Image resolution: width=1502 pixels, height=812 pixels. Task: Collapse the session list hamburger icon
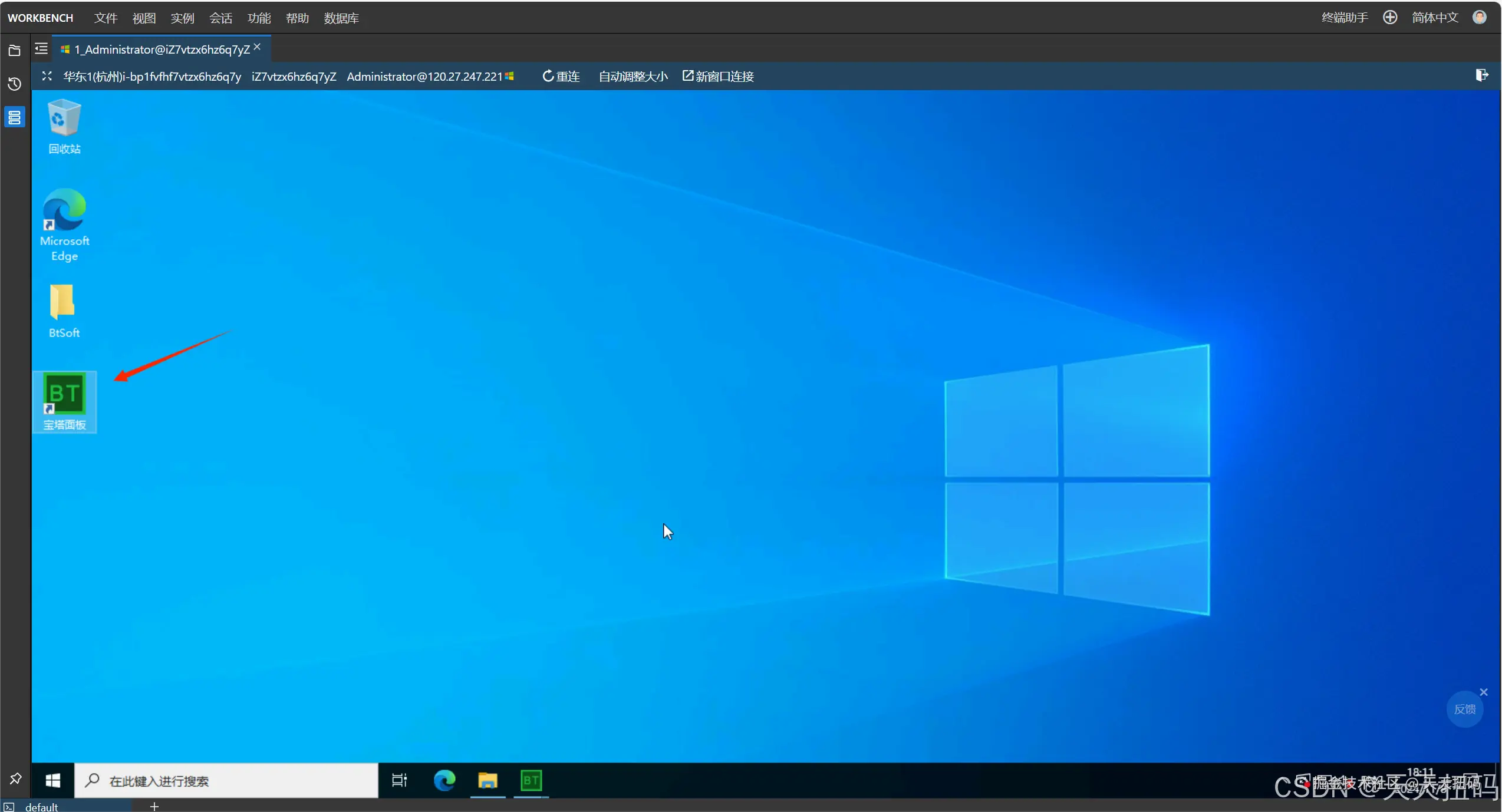pos(41,49)
